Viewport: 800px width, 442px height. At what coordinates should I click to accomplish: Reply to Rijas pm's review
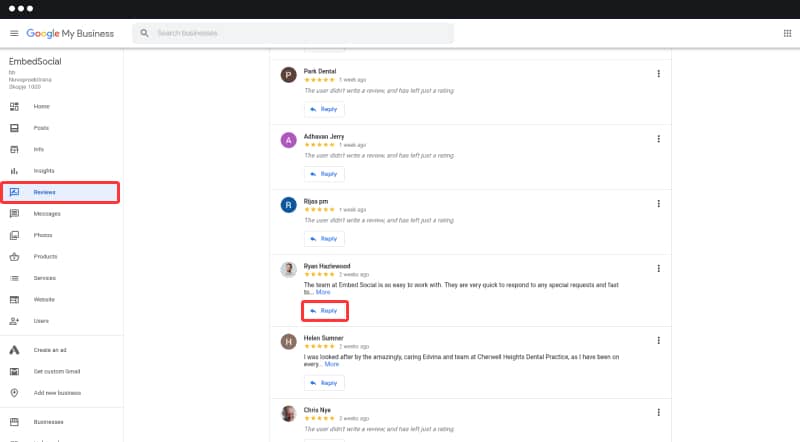[x=324, y=239]
